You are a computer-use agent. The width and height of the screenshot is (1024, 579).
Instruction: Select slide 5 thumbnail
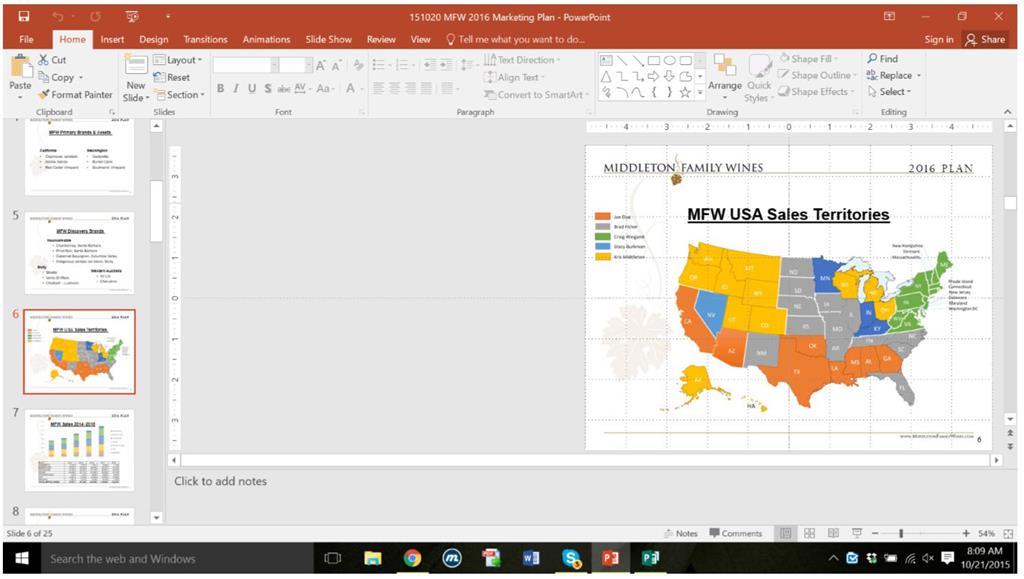pyautogui.click(x=80, y=253)
